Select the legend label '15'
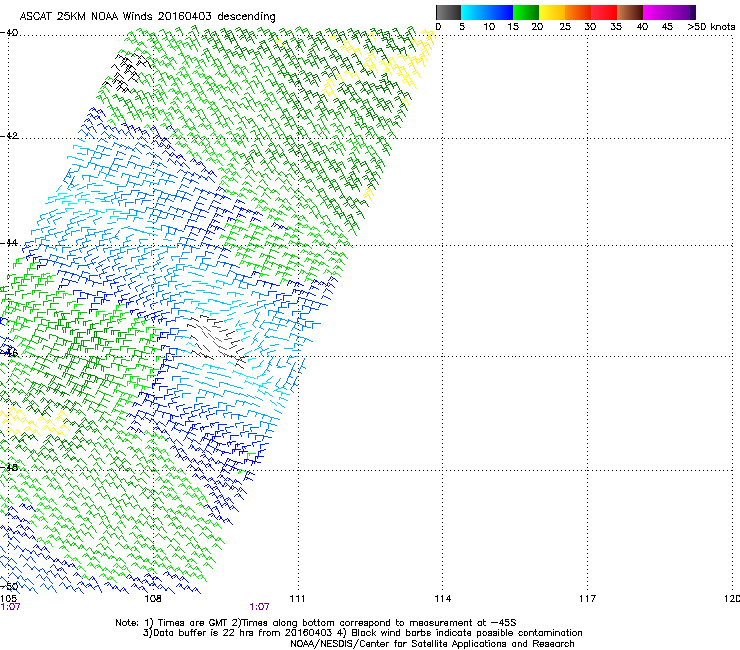The image size is (740, 650). pos(513,27)
